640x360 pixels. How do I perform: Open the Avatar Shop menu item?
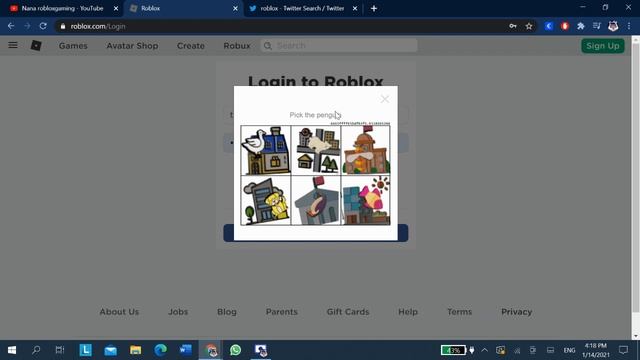point(132,46)
